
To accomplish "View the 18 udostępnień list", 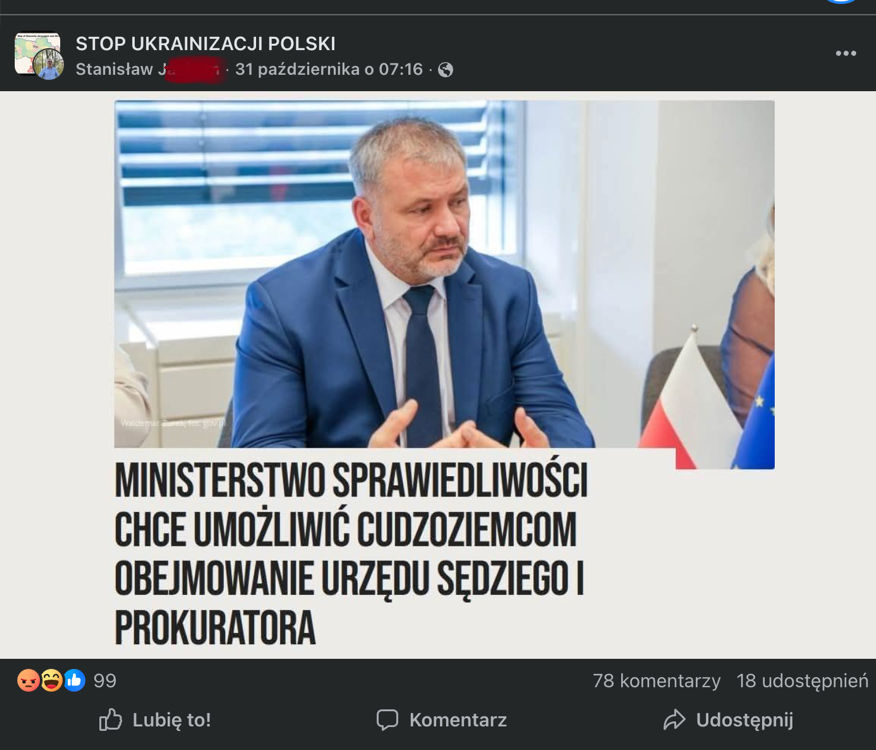I will click(x=802, y=681).
